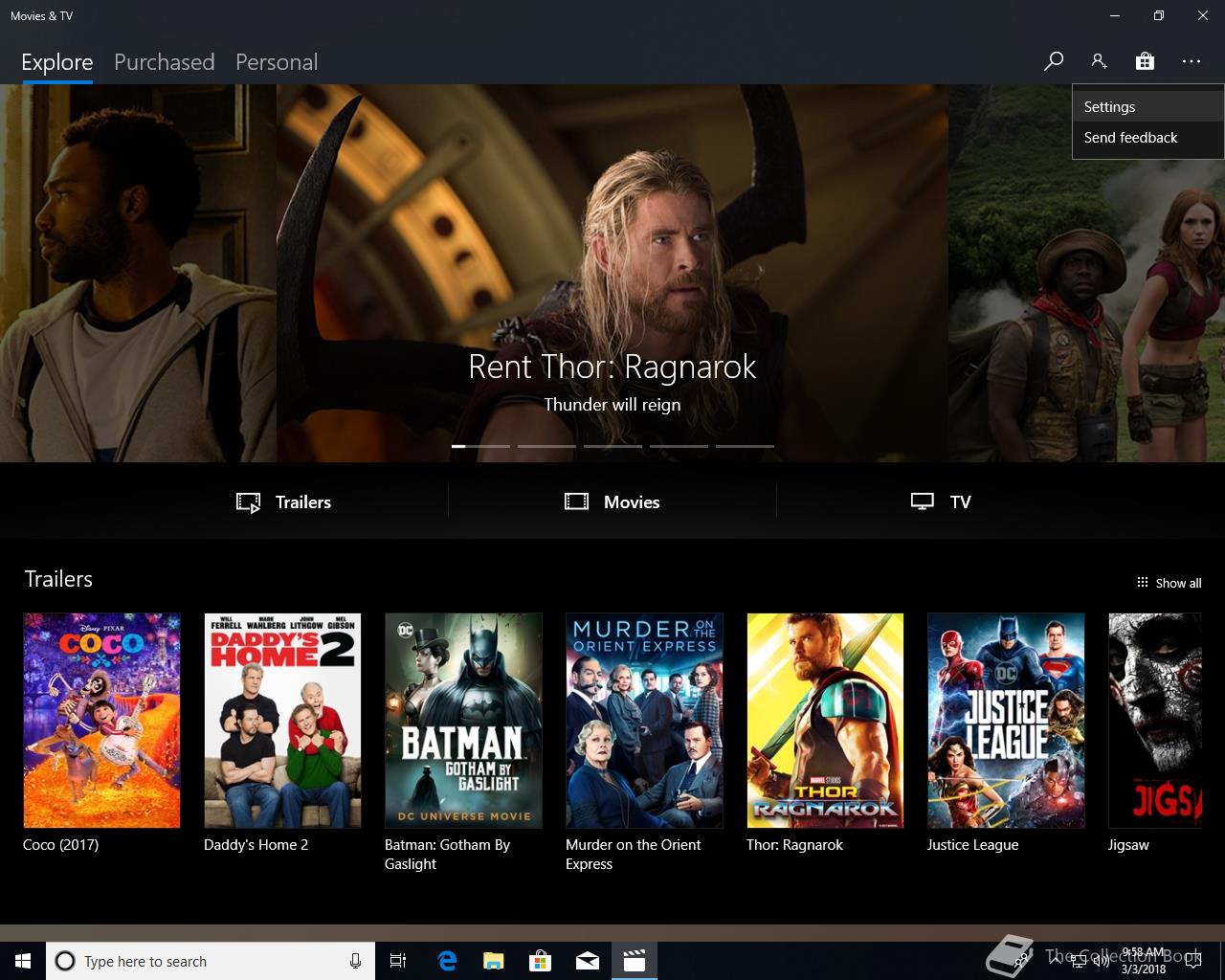Click the Cortana microphone icon
1225x980 pixels.
pyautogui.click(x=355, y=961)
